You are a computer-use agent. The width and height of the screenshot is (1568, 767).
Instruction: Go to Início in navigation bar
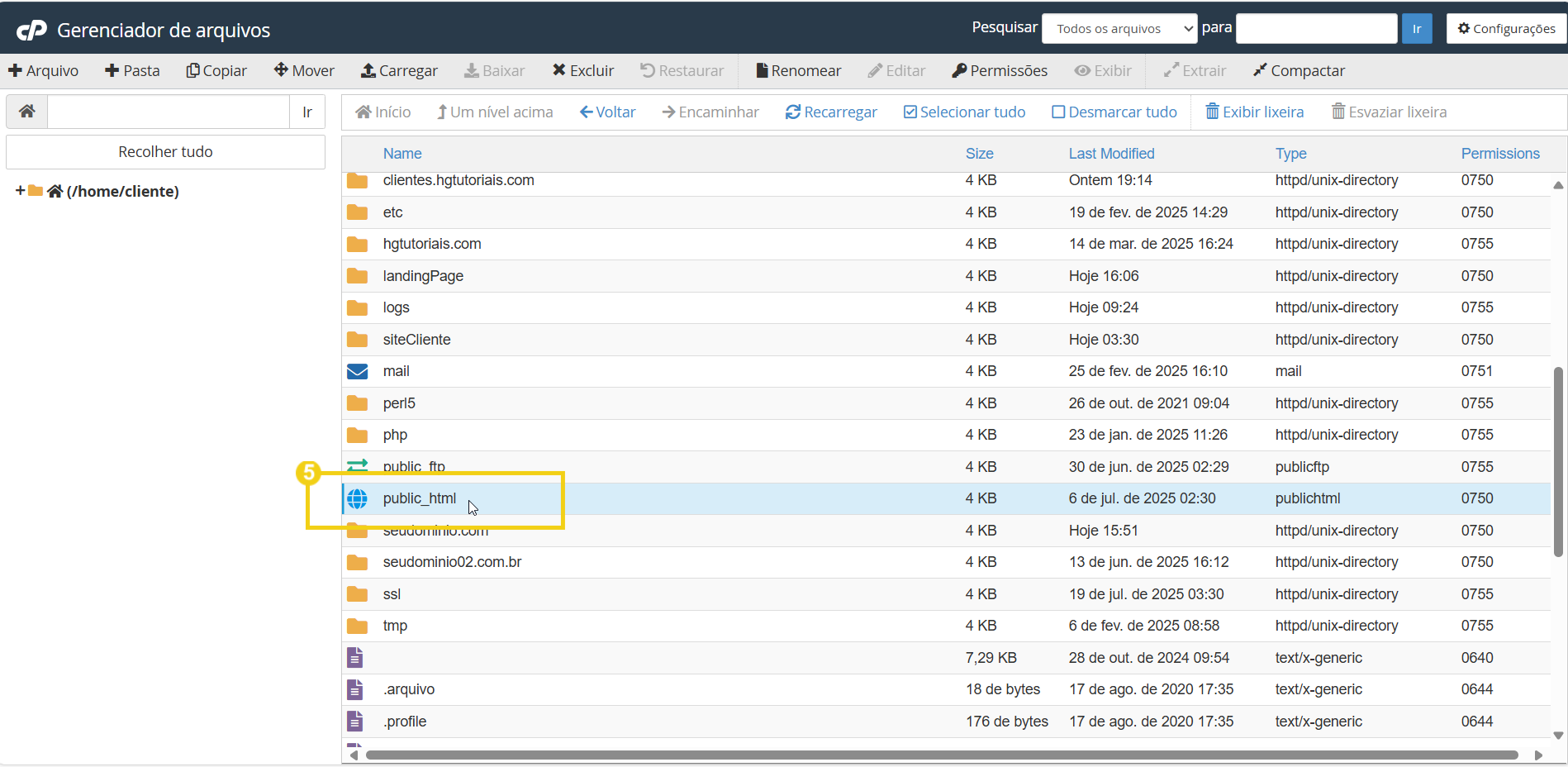(383, 112)
